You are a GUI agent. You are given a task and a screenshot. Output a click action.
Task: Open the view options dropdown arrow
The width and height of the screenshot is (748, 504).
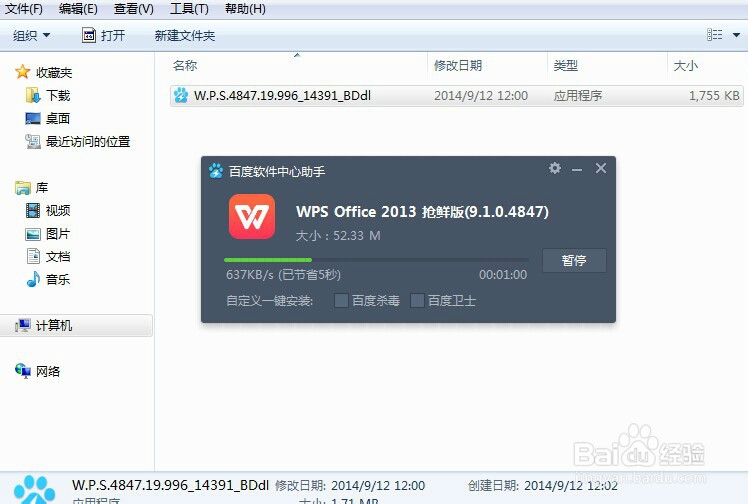pos(736,35)
